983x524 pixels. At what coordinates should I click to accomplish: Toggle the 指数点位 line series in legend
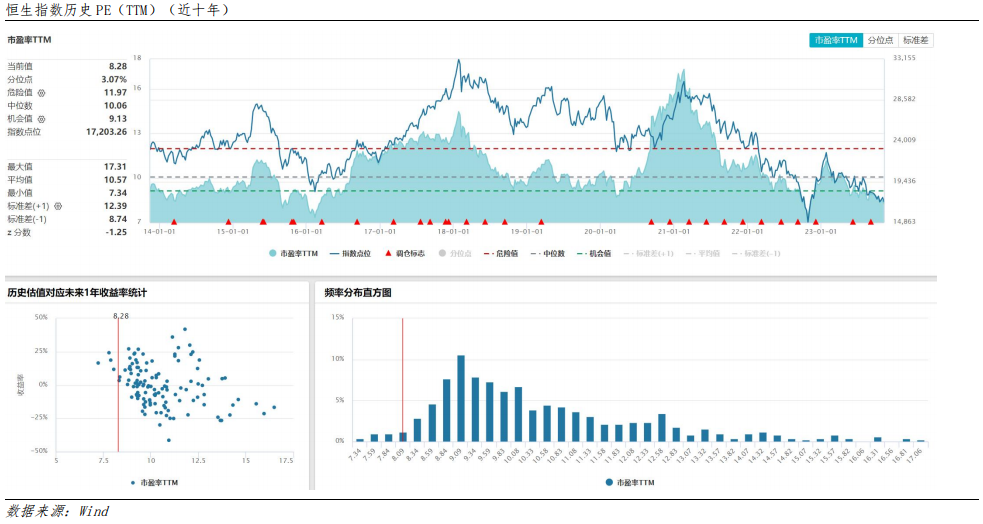(x=349, y=253)
